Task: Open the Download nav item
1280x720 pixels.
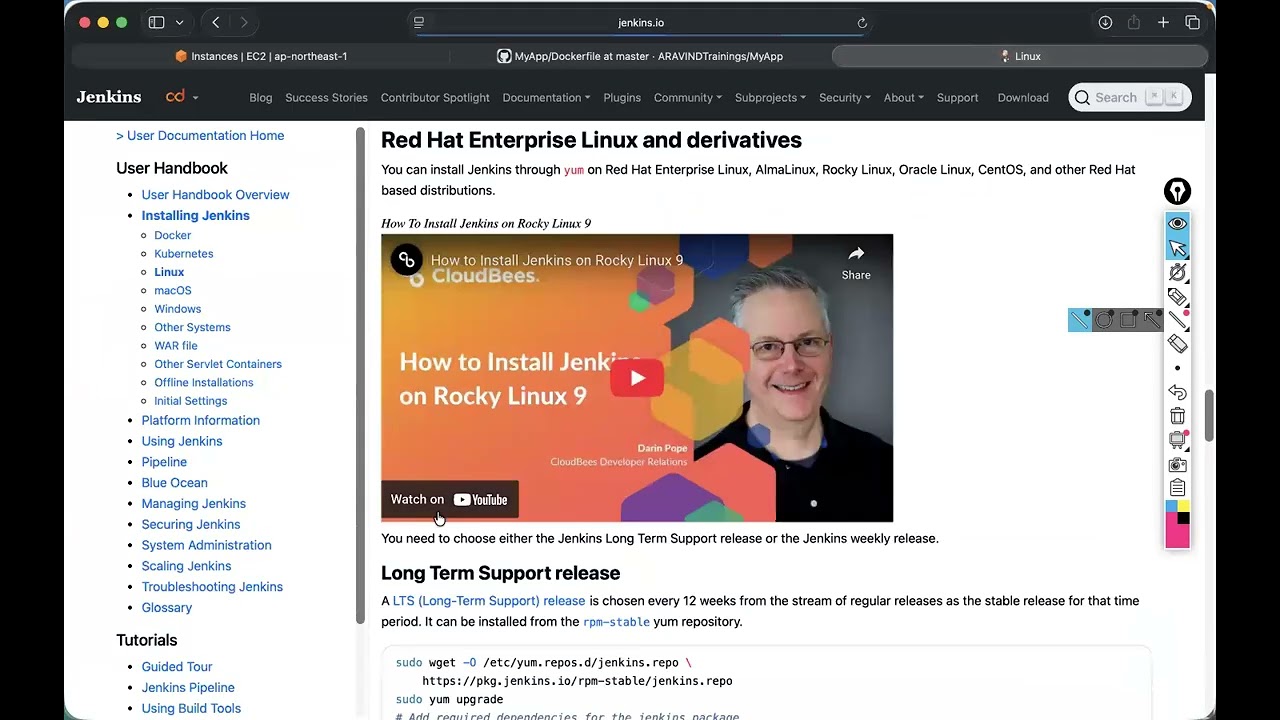Action: click(1023, 98)
